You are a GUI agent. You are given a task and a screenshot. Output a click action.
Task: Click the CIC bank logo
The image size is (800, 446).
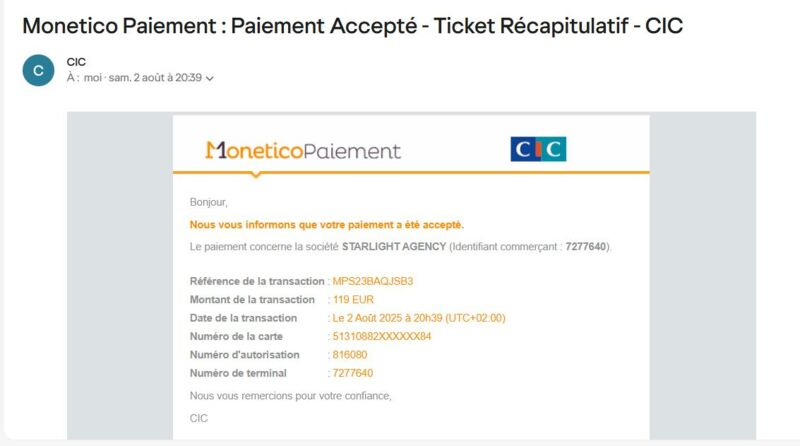coord(538,149)
